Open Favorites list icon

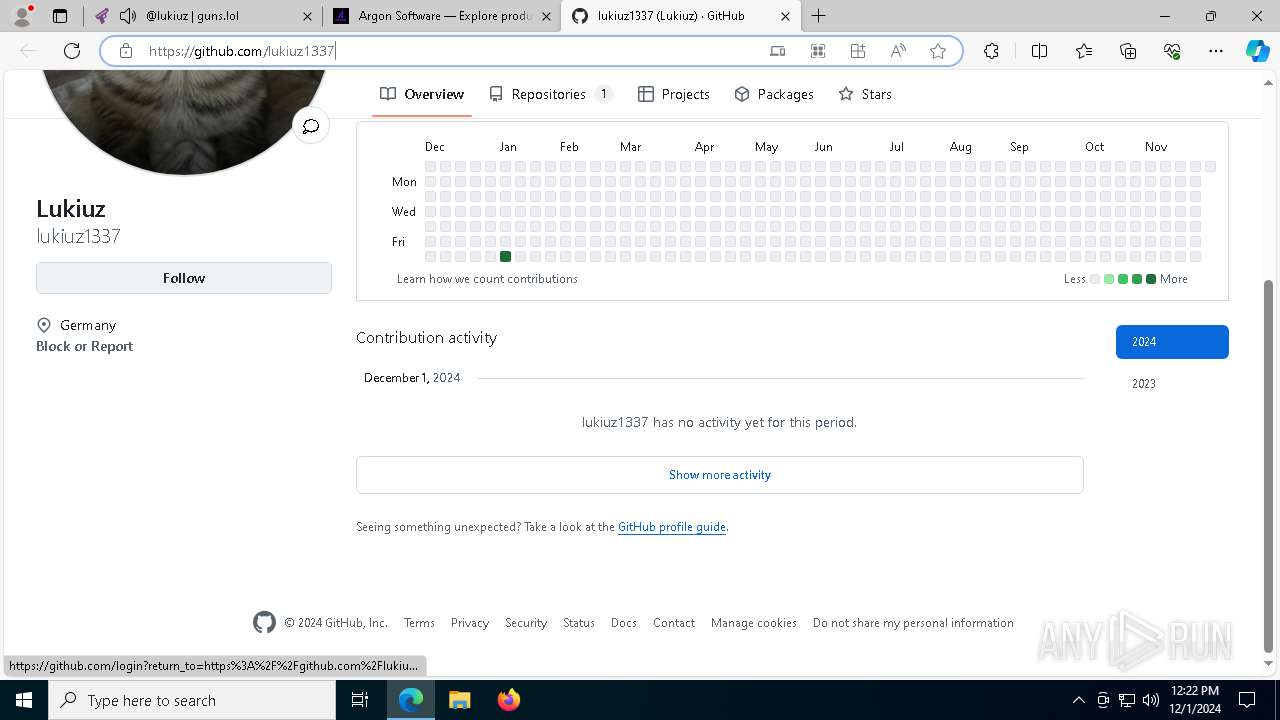tap(1084, 51)
